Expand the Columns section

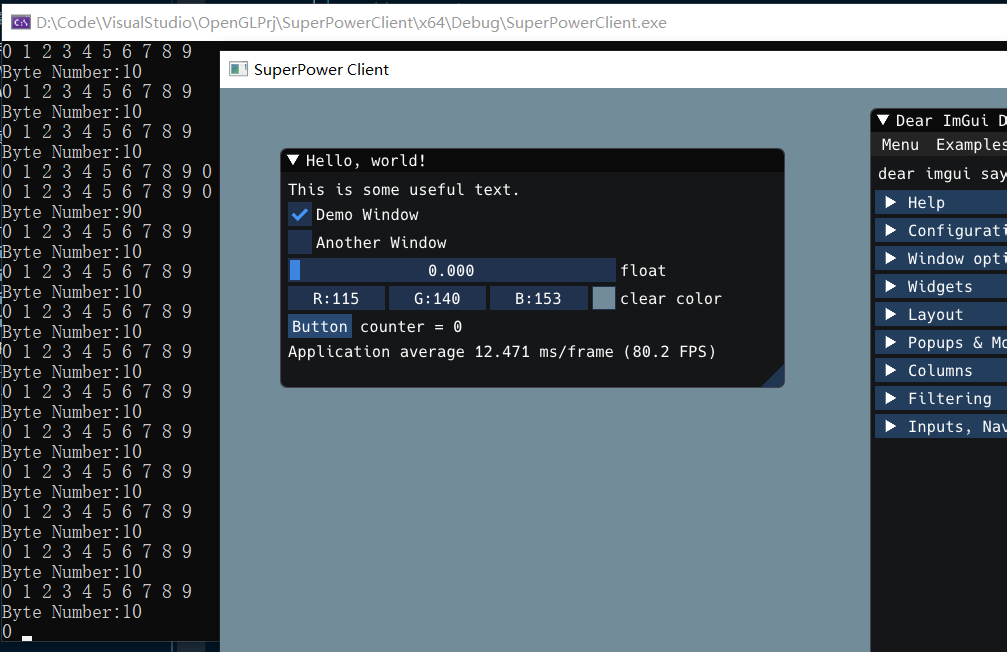click(x=941, y=371)
